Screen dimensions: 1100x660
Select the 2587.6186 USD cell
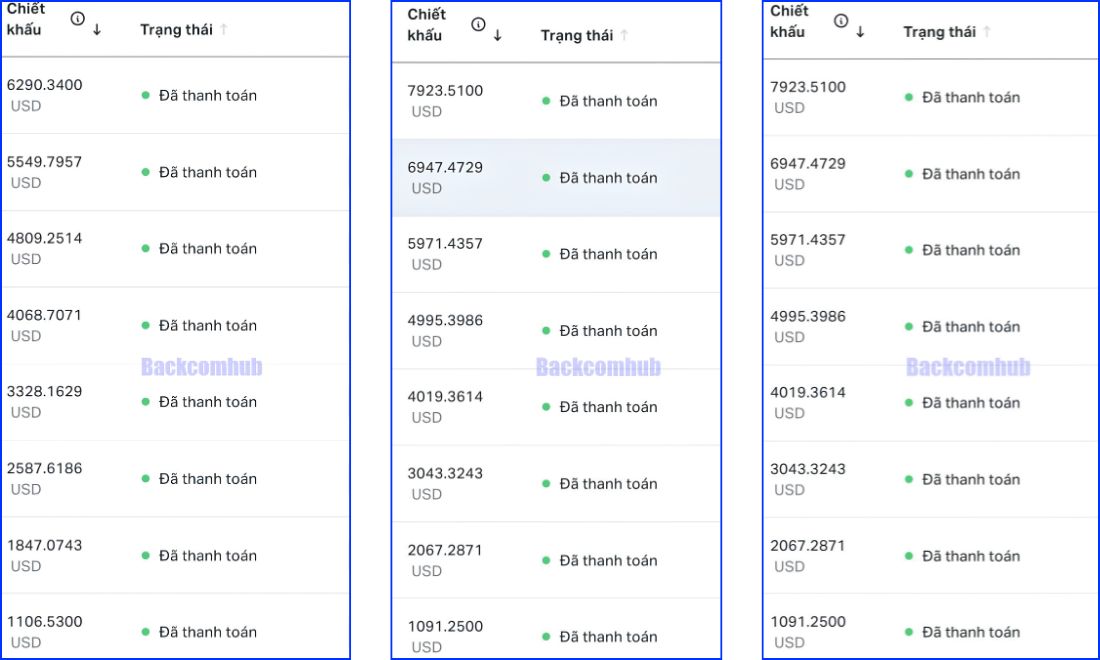coord(45,478)
